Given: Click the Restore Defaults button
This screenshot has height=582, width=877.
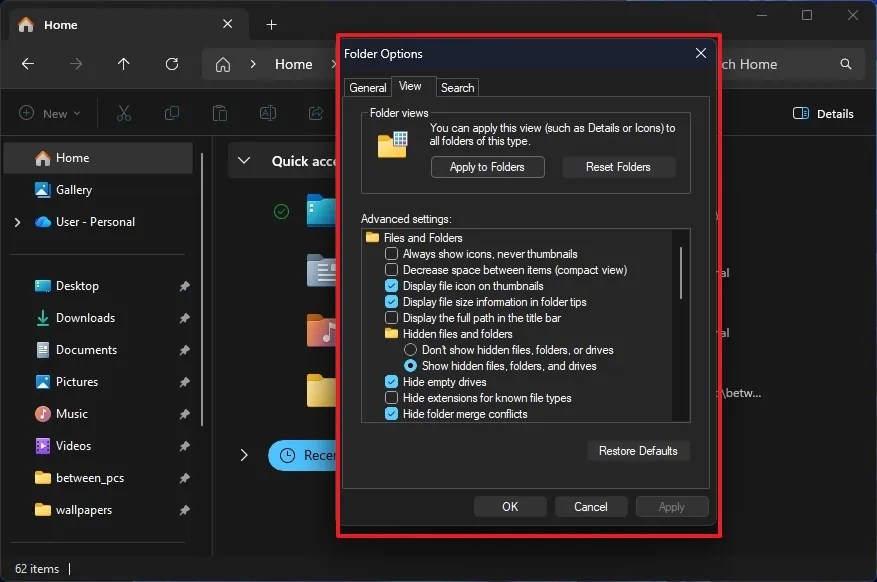Looking at the screenshot, I should 638,451.
